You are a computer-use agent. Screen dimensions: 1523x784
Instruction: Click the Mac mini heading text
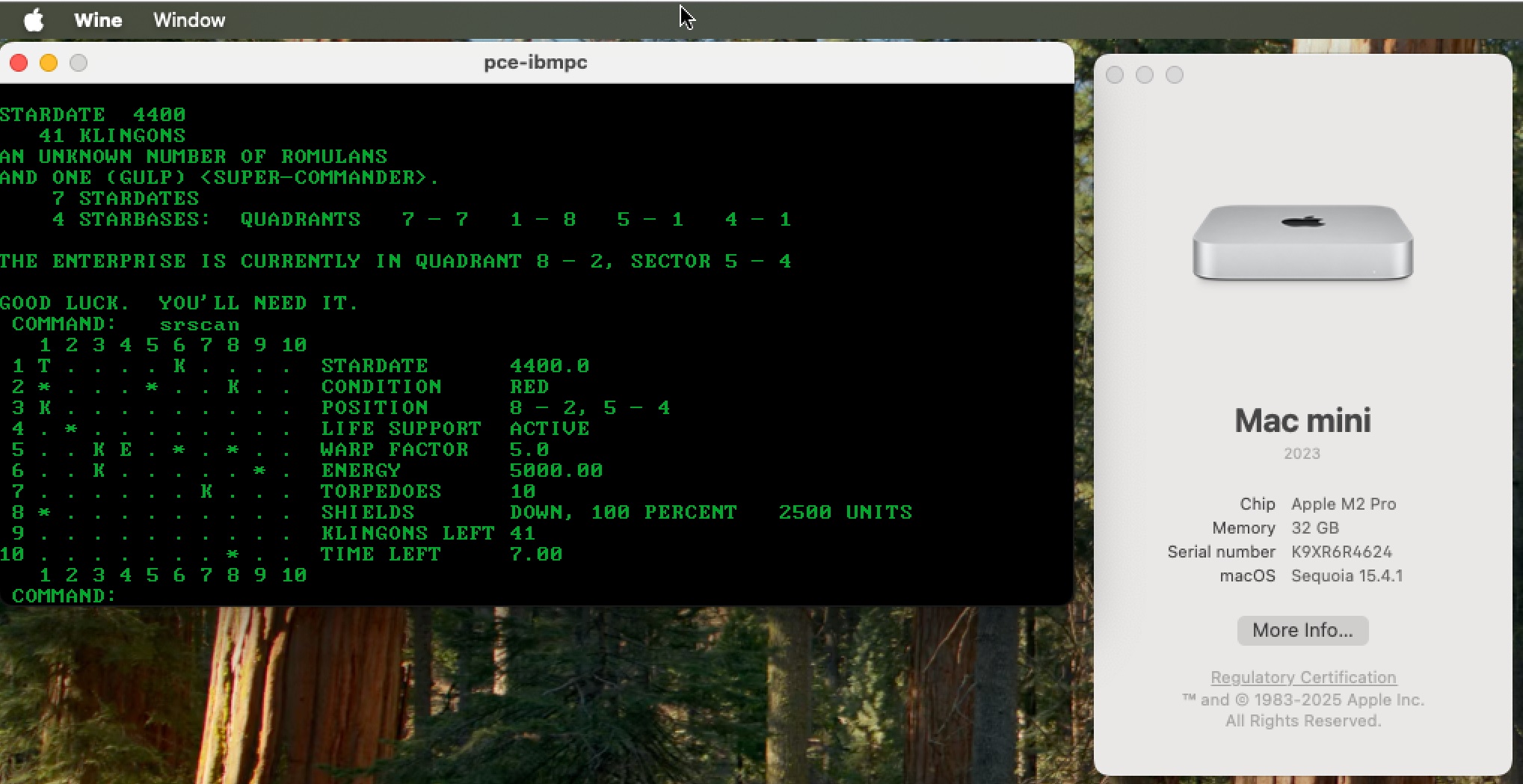coord(1302,421)
